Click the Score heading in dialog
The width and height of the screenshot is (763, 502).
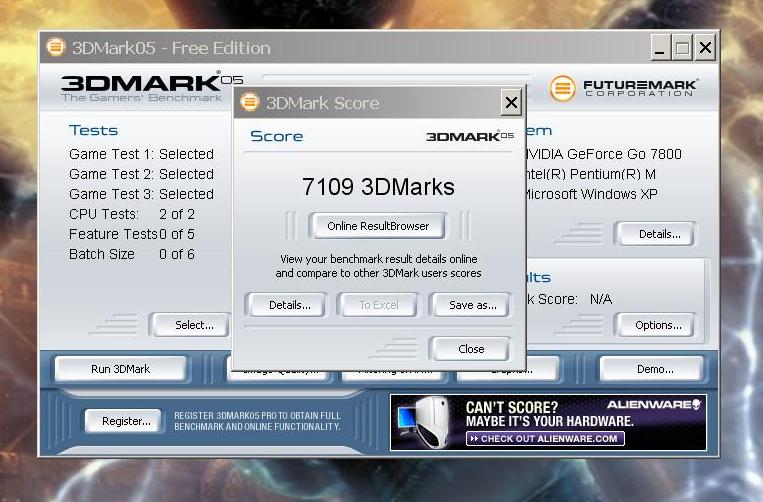tap(276, 136)
